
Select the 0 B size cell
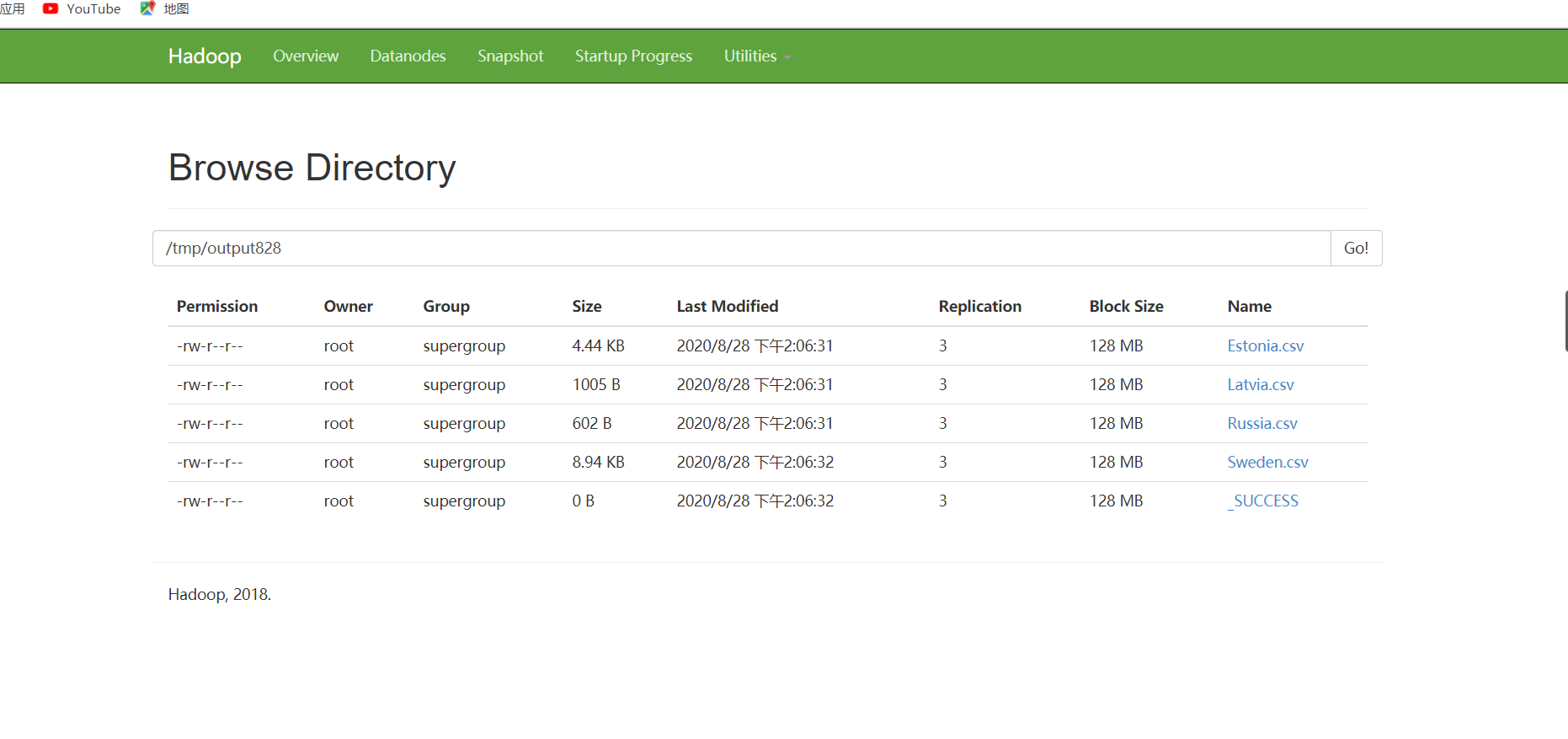click(x=583, y=501)
